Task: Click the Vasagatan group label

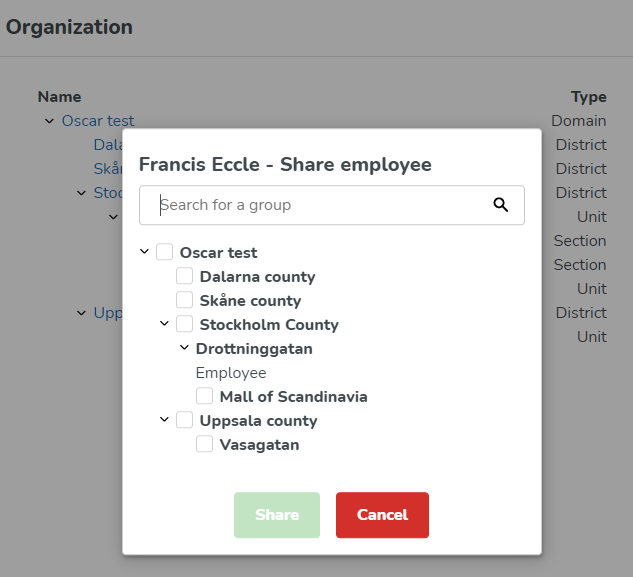Action: coord(259,445)
